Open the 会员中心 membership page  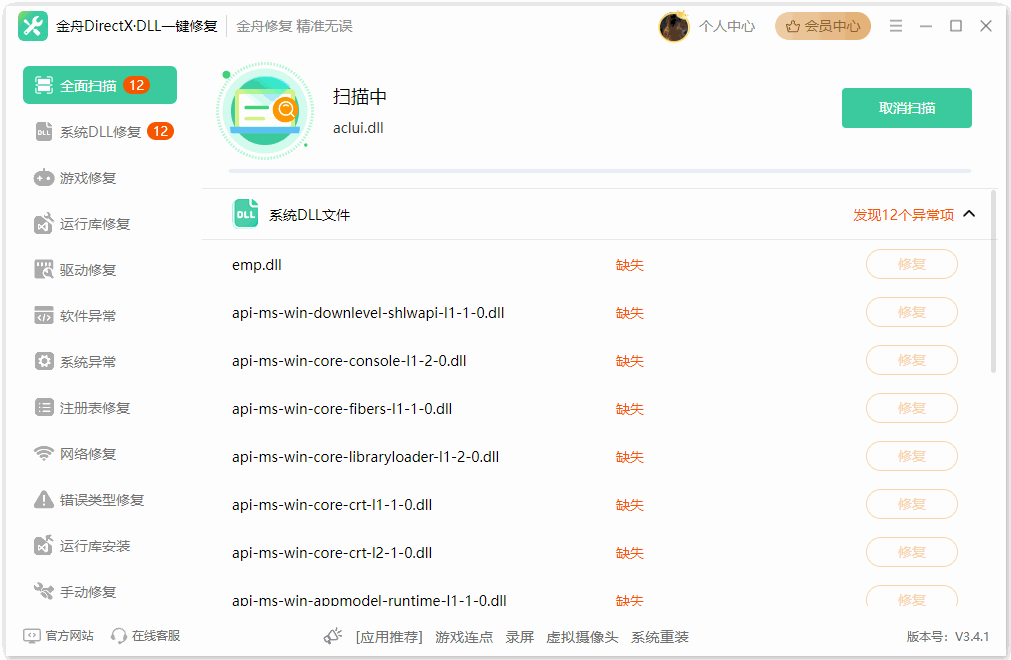coord(822,25)
